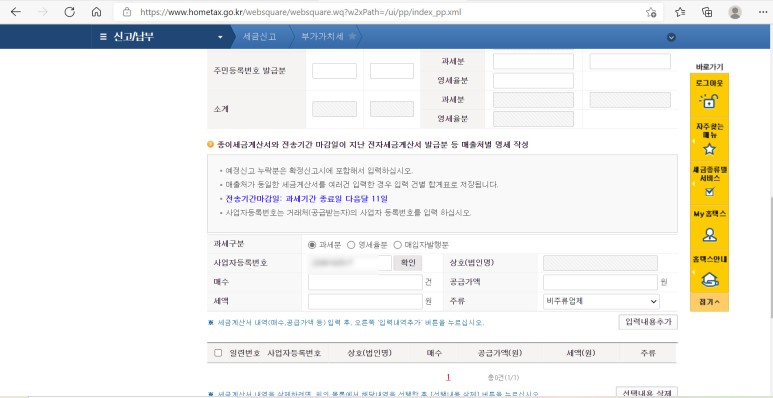The image size is (773, 398).
Task: Open the 세금신고 breadcrumb item
Action: coord(259,36)
